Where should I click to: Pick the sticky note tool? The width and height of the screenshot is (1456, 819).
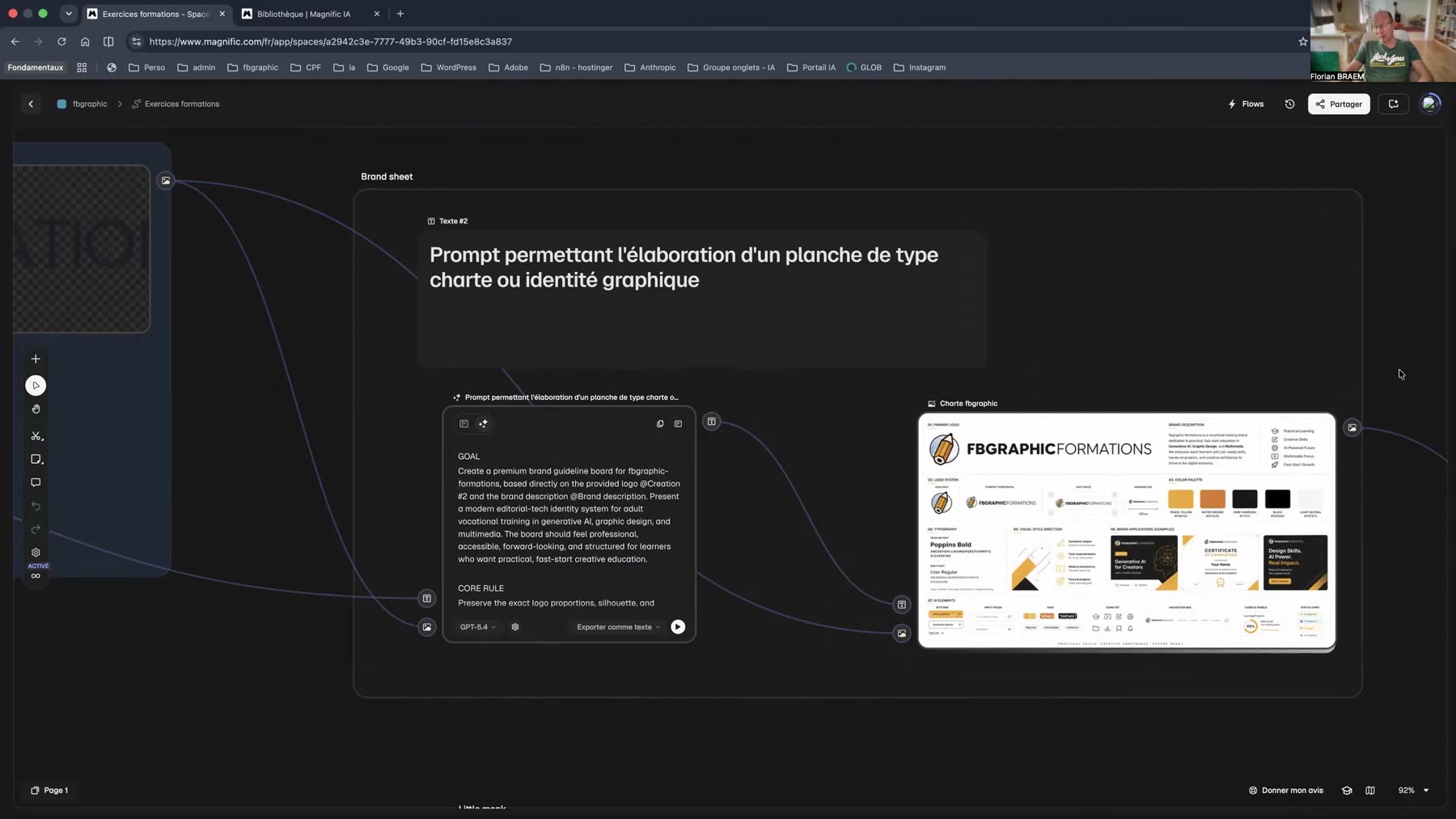click(x=36, y=460)
